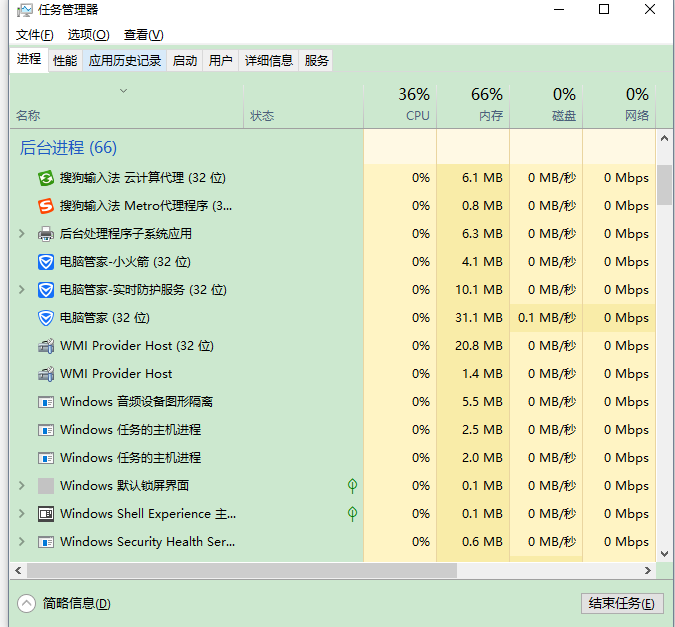The height and width of the screenshot is (627, 675).
Task: Click horizontal scrollbar left arrow
Action: [x=18, y=571]
